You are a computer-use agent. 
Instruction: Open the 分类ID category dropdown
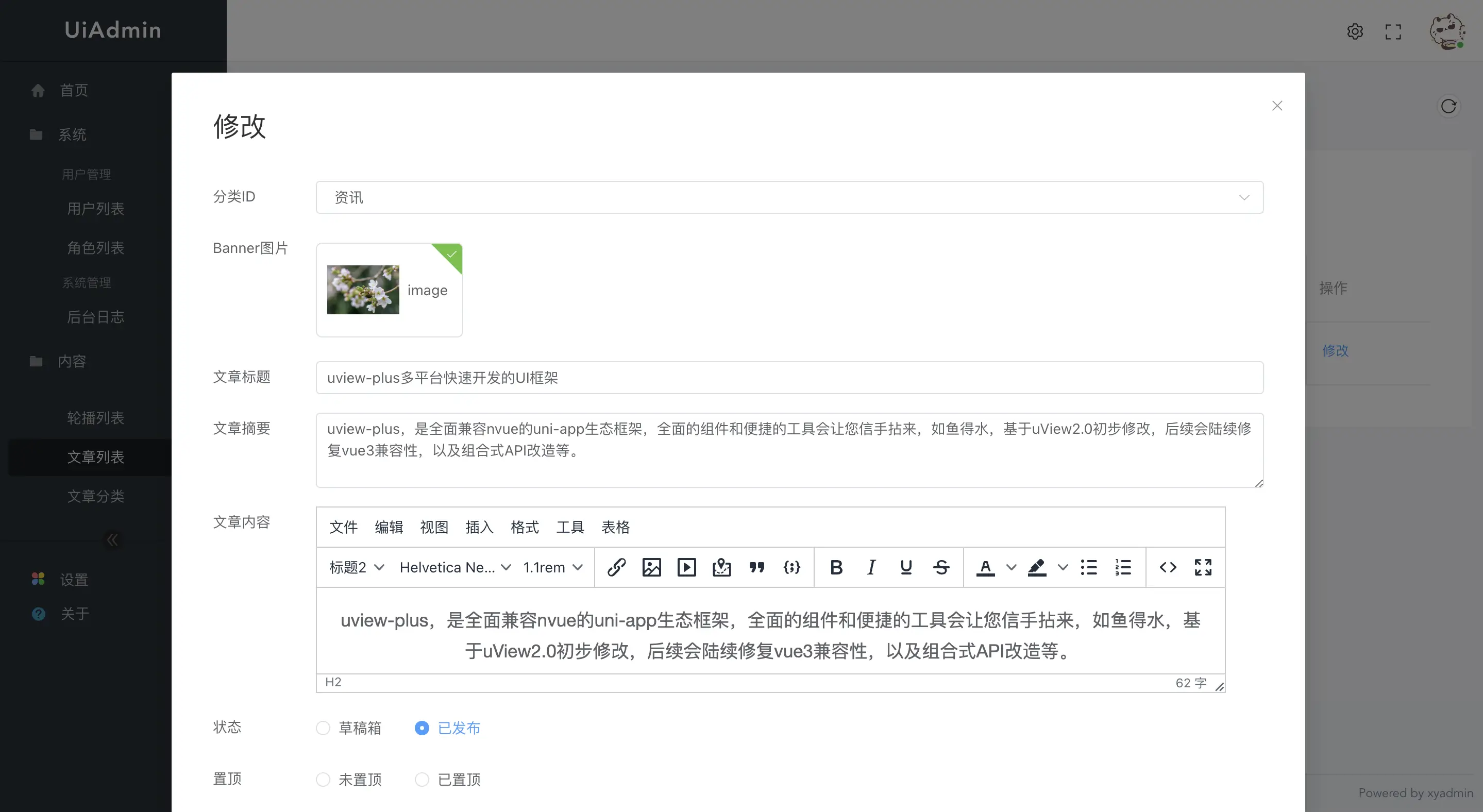tap(789, 197)
